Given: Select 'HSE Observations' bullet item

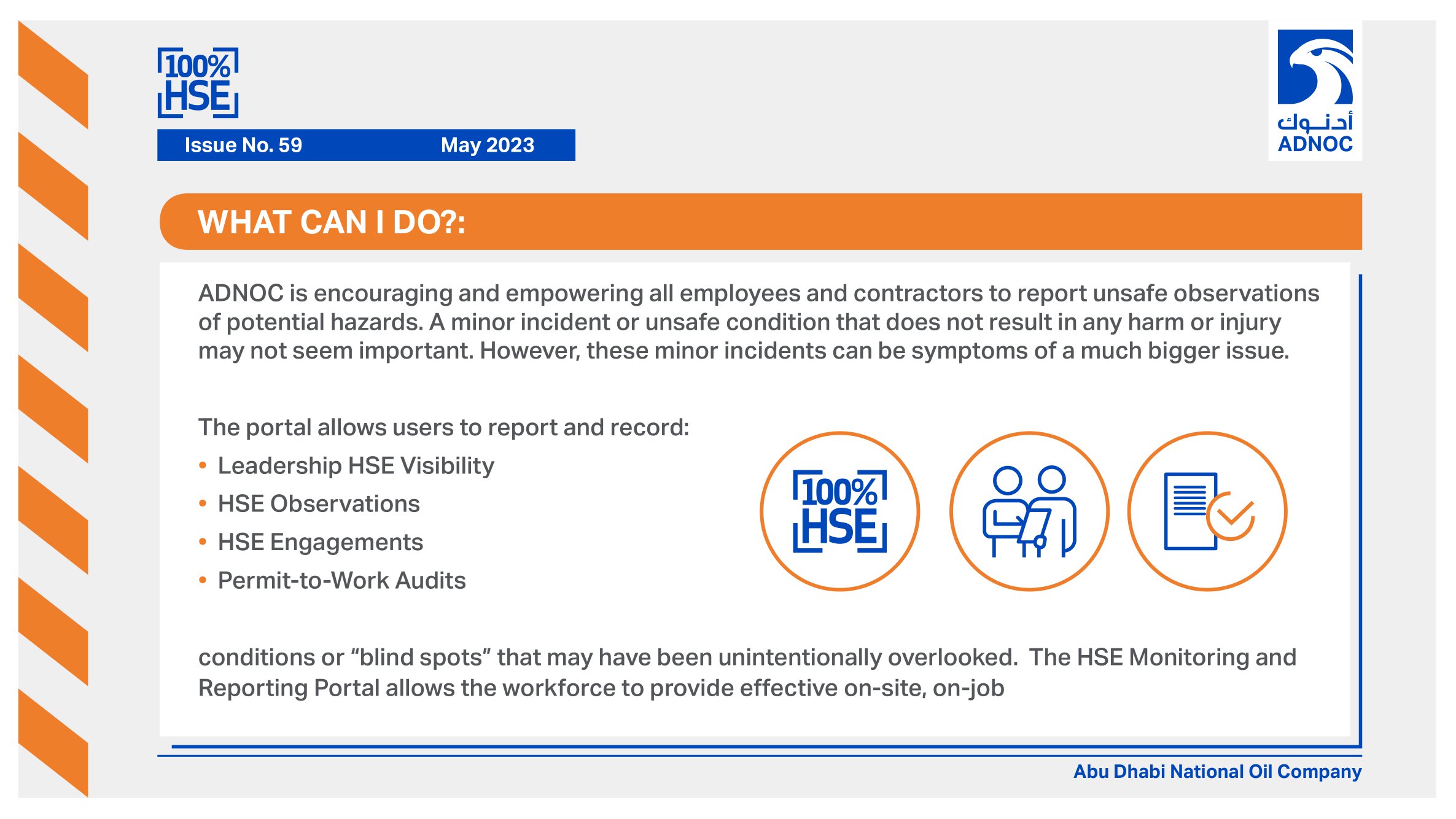Looking at the screenshot, I should pyautogui.click(x=319, y=503).
